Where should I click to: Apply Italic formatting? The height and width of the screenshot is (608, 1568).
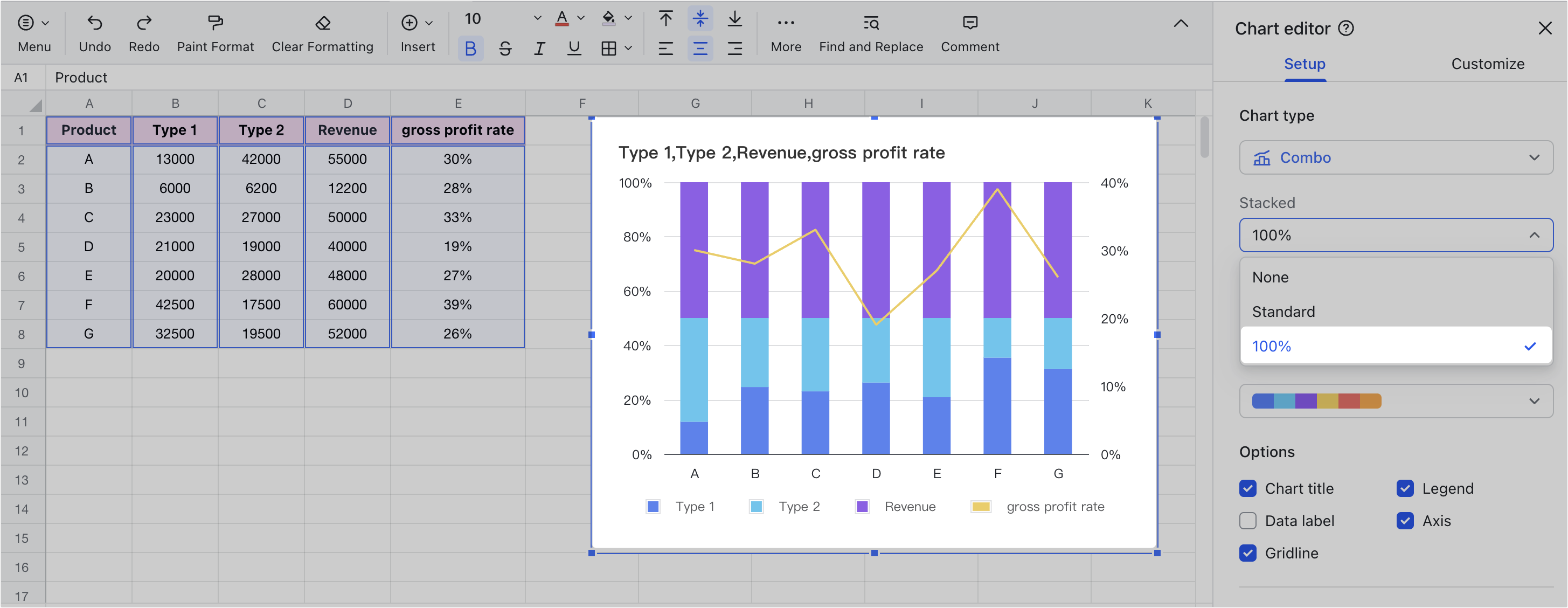coord(539,49)
